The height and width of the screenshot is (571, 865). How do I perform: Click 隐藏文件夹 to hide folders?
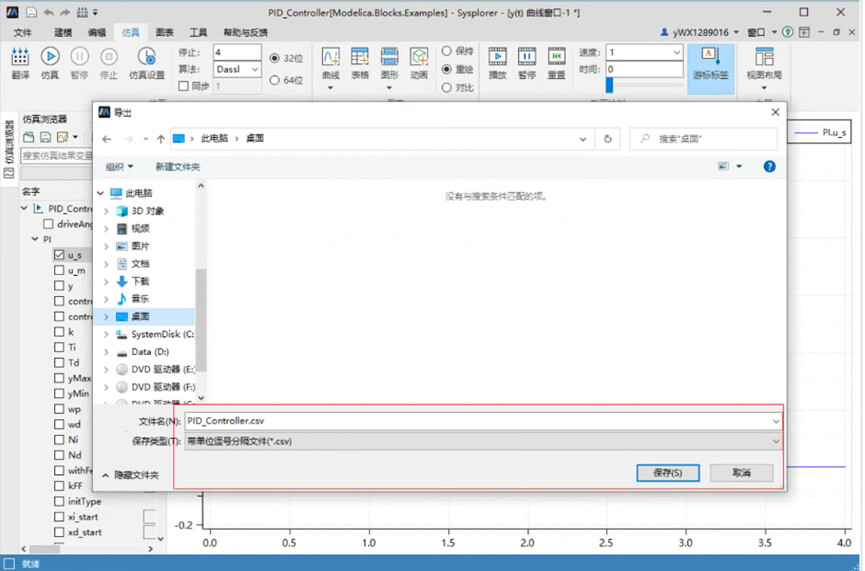[x=131, y=475]
